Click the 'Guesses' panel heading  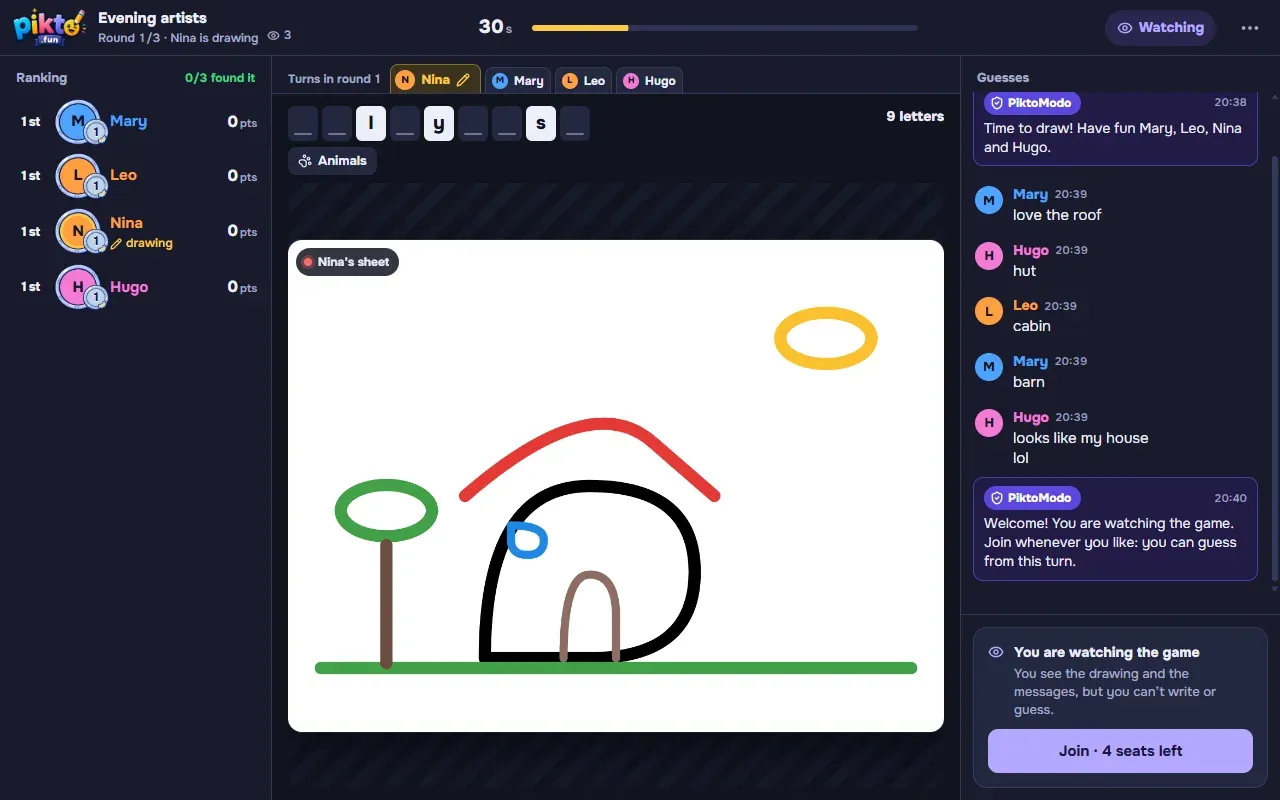click(1003, 78)
